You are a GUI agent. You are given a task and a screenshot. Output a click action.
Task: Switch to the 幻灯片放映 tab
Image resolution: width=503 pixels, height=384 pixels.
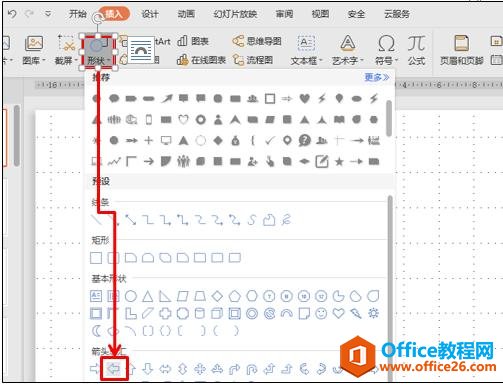click(x=235, y=14)
